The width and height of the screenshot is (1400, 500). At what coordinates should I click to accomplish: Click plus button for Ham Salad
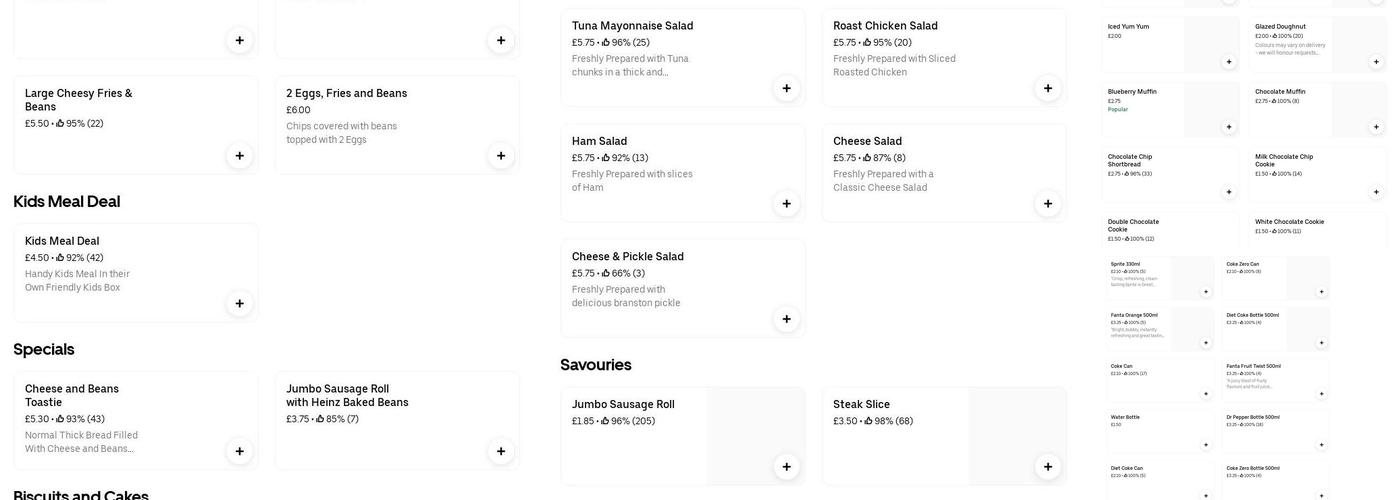coord(786,204)
